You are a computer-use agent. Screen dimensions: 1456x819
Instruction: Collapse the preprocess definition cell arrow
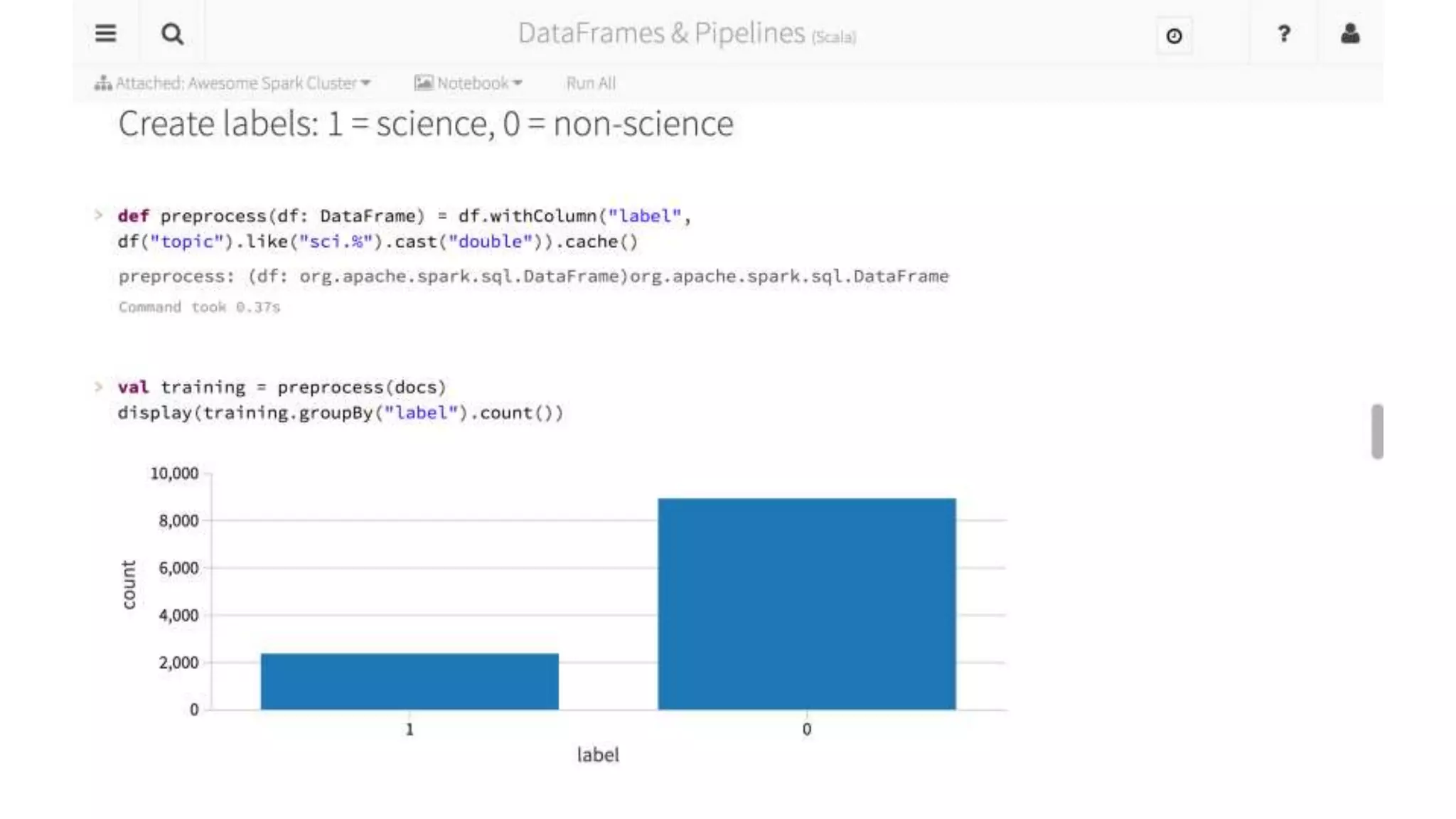point(99,215)
